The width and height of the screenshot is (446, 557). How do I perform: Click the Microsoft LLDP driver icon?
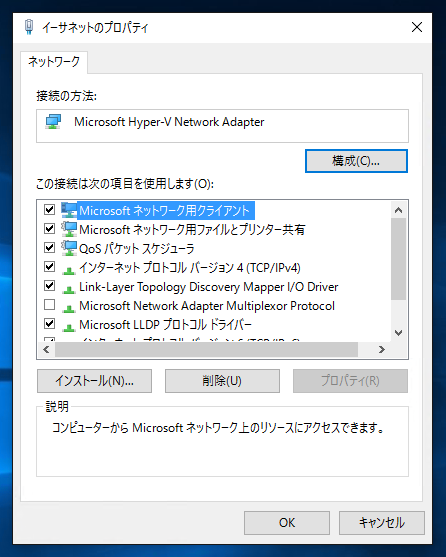(69, 327)
